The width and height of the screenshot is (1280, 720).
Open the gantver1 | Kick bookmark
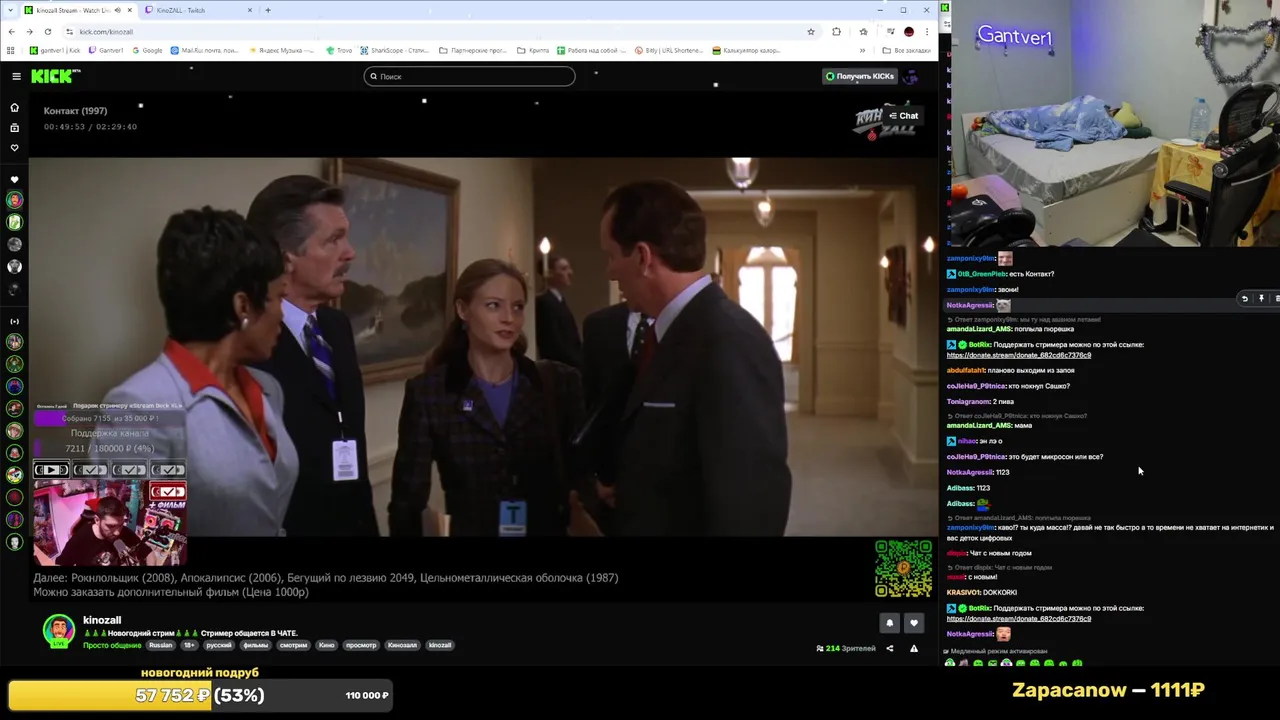(x=55, y=50)
